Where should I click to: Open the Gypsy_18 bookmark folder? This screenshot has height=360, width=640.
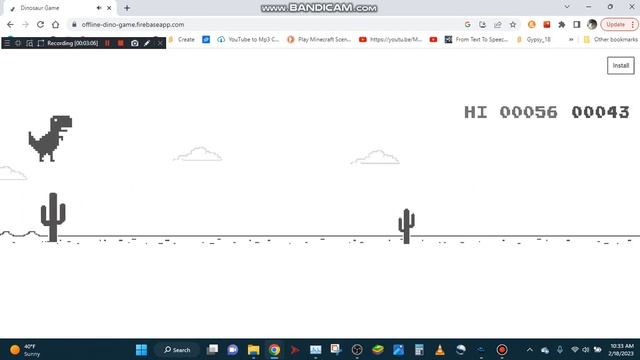coord(533,40)
